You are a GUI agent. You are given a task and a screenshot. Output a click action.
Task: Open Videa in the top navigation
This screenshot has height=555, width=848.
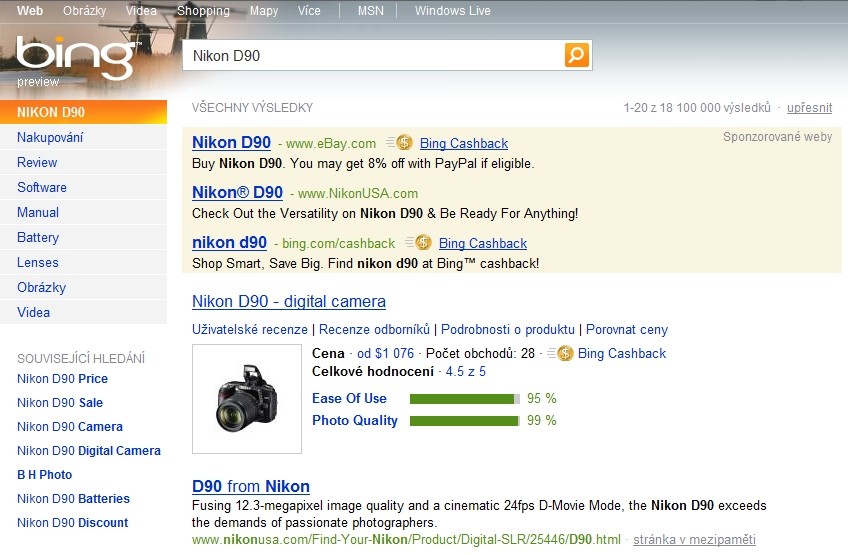coord(141,10)
